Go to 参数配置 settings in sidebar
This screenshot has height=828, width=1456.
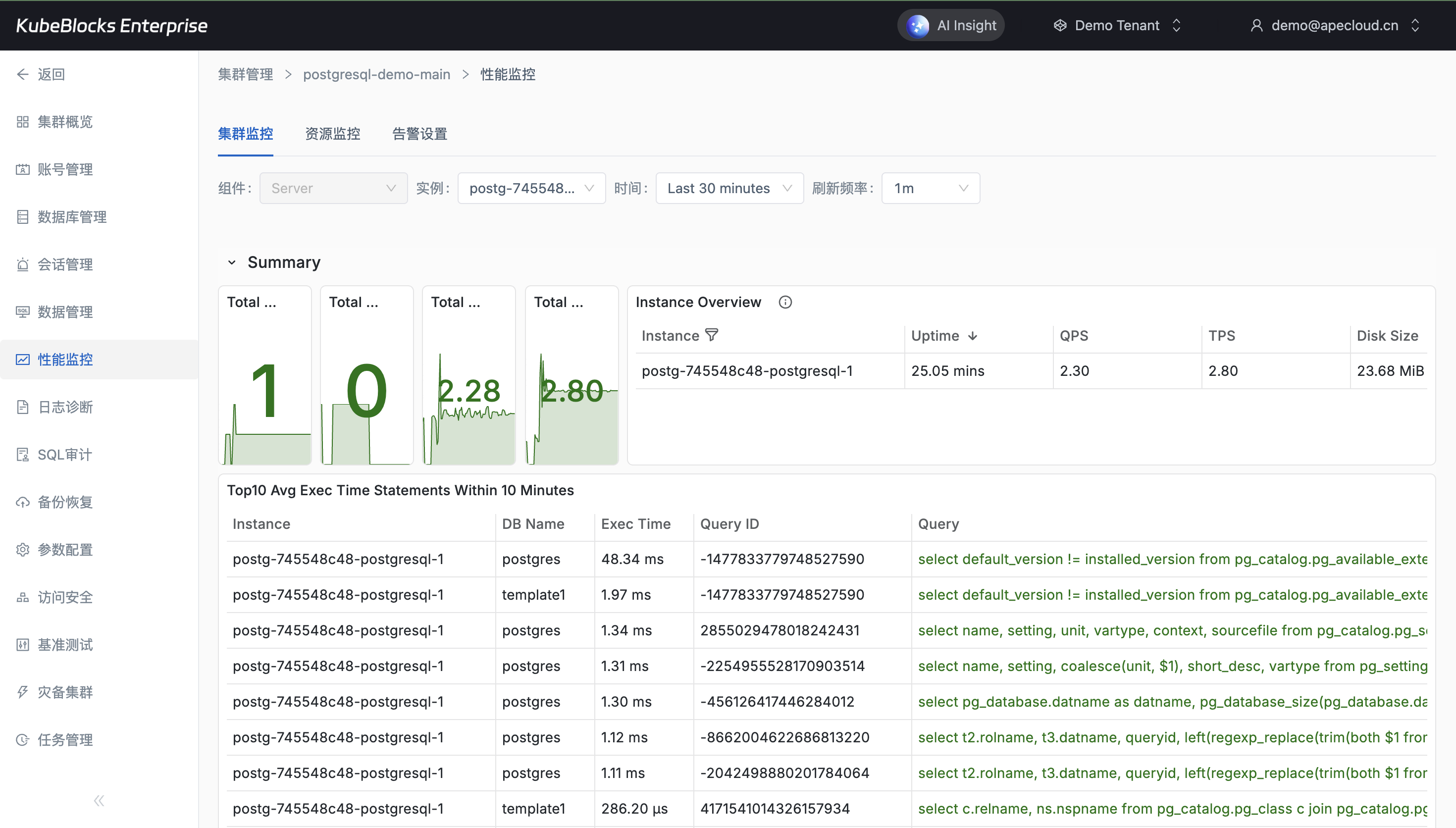[64, 549]
